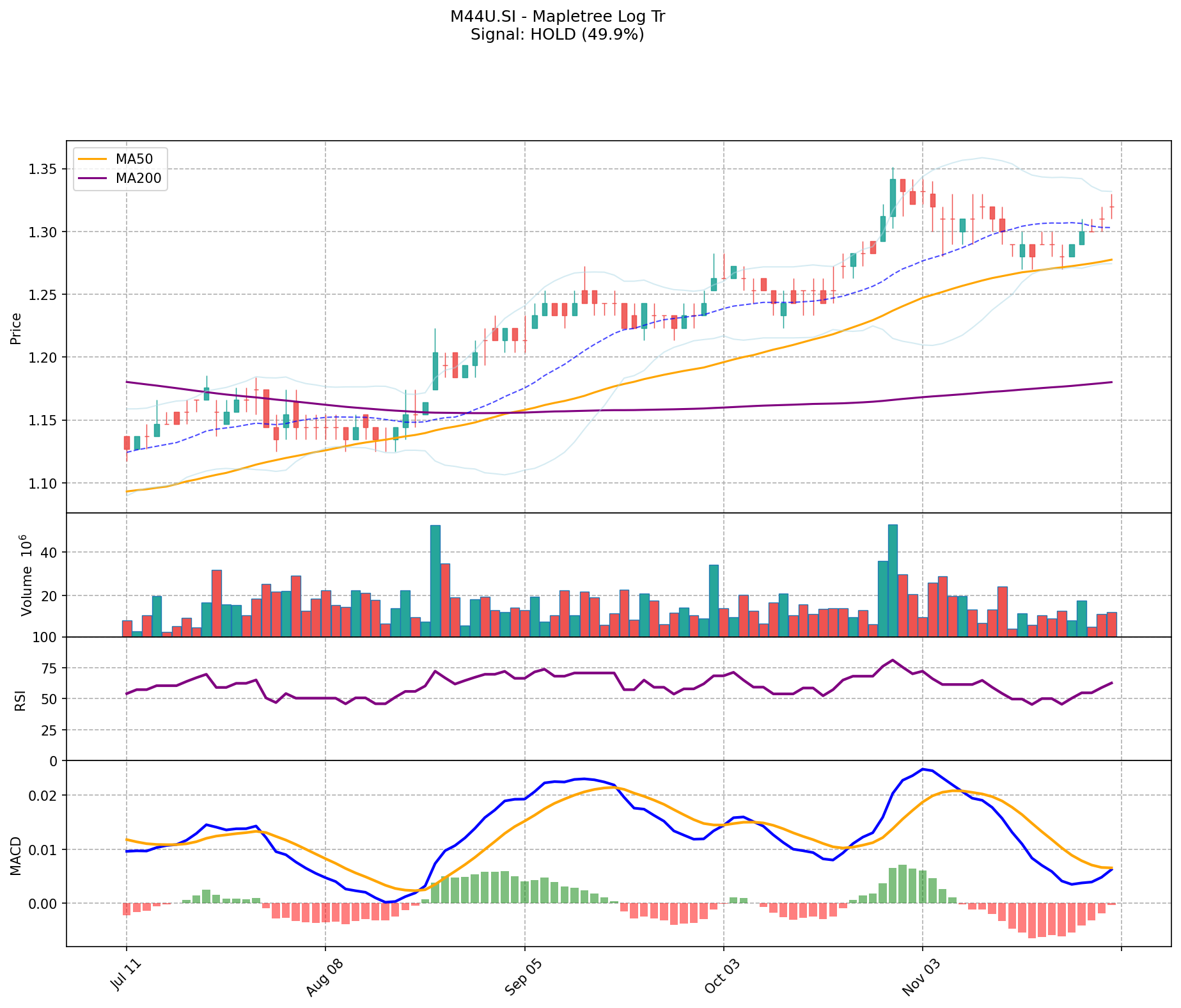The image size is (1181, 1008).
Task: Click the Signal: HOLD (49.9%) subtitle
Action: point(557,35)
